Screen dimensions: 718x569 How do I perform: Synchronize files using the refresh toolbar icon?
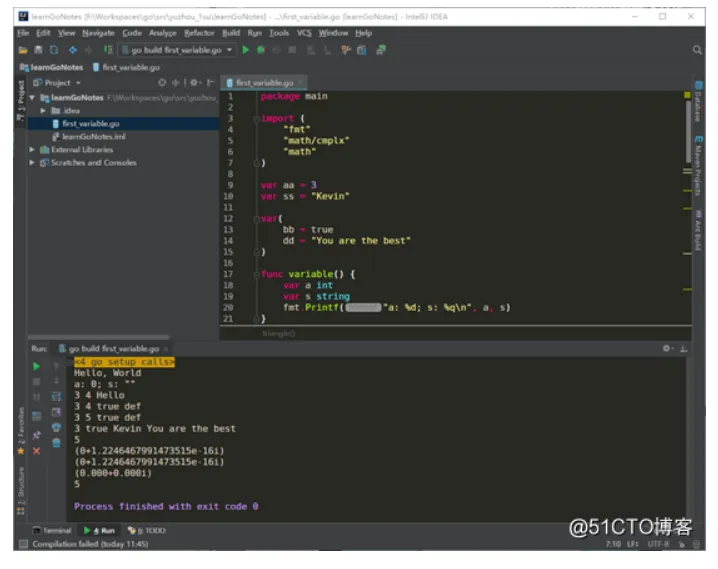point(54,50)
